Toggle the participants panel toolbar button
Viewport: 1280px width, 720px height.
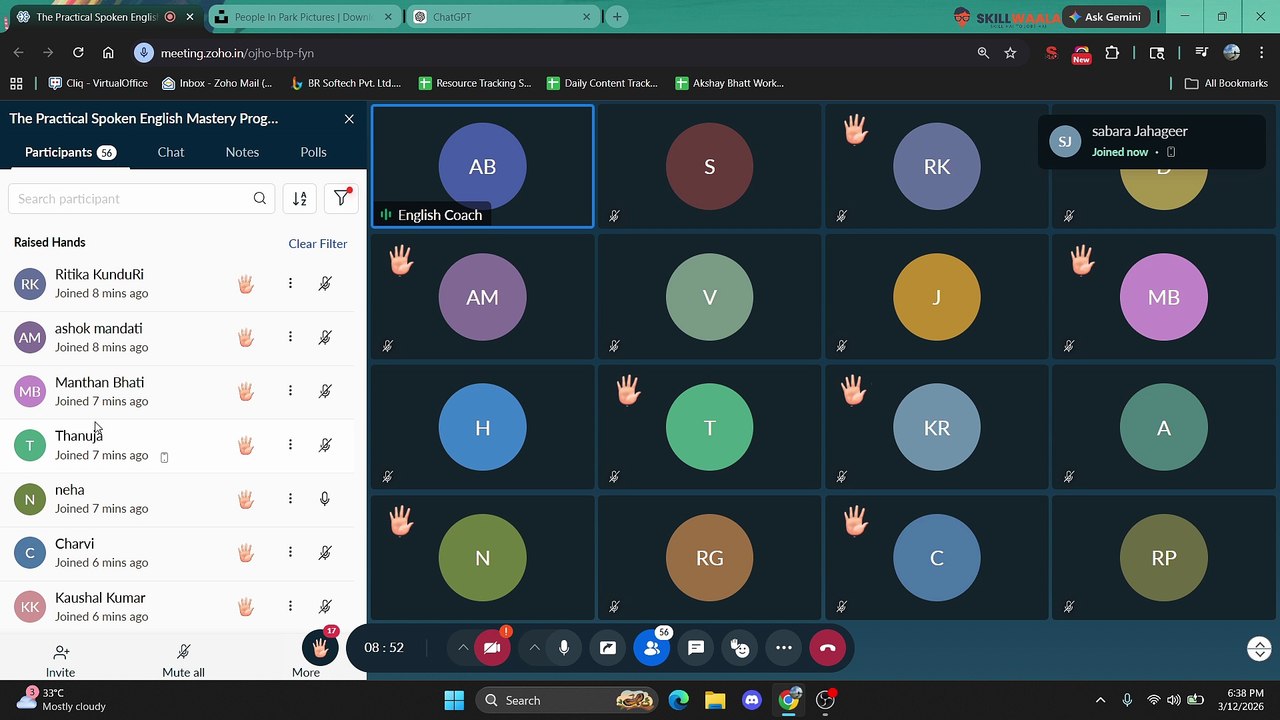click(652, 648)
